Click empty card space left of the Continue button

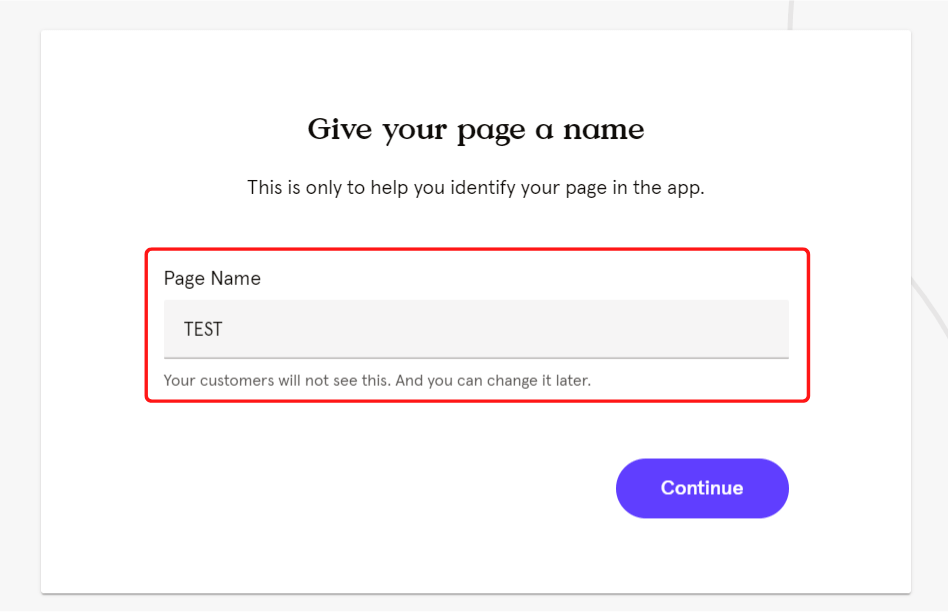coord(363,488)
